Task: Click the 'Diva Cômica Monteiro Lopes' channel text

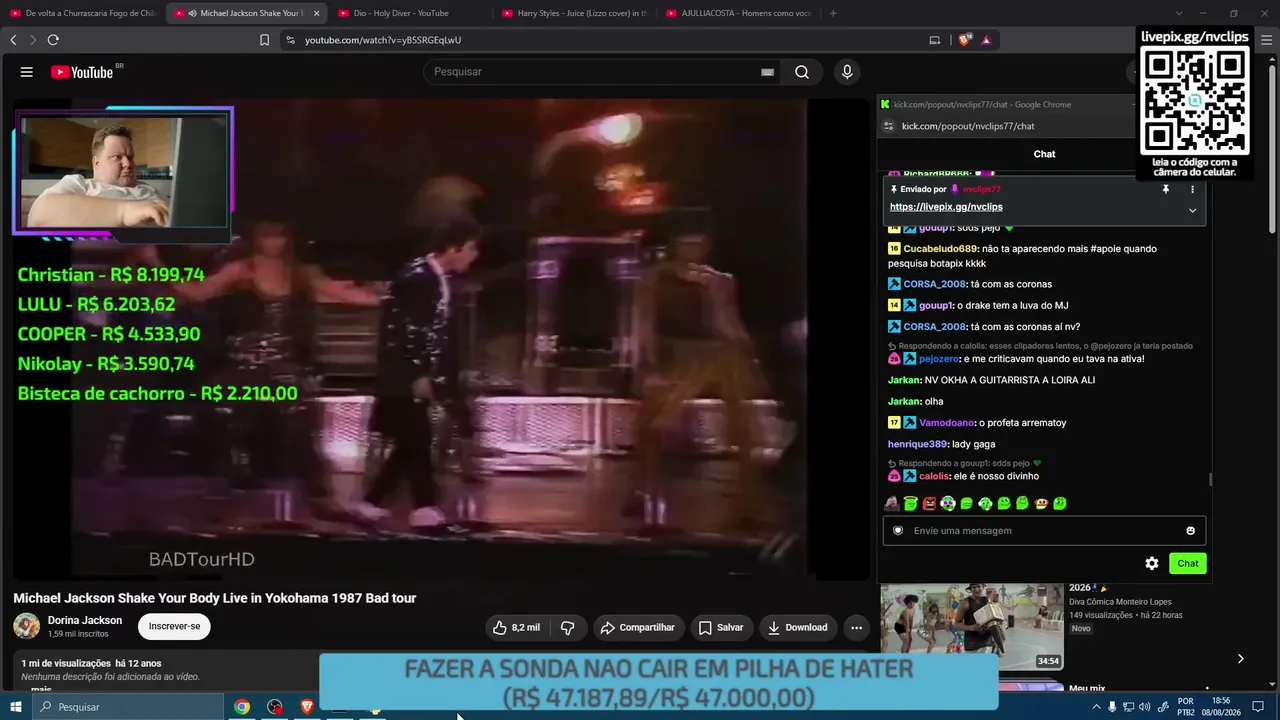Action: pyautogui.click(x=1120, y=602)
